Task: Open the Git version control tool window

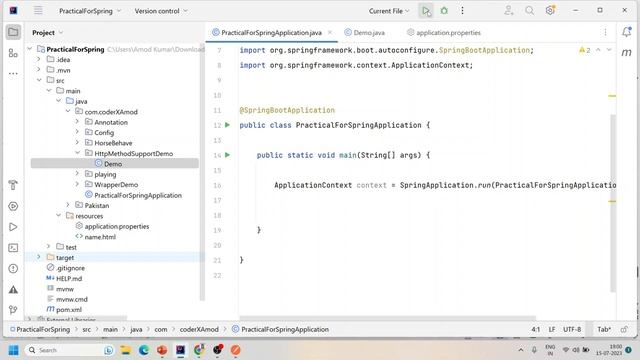Action: pyautogui.click(x=13, y=310)
